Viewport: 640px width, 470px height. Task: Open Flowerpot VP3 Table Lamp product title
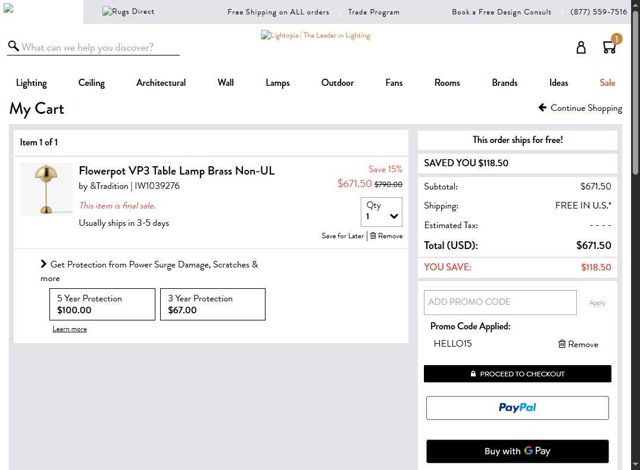pyautogui.click(x=176, y=171)
